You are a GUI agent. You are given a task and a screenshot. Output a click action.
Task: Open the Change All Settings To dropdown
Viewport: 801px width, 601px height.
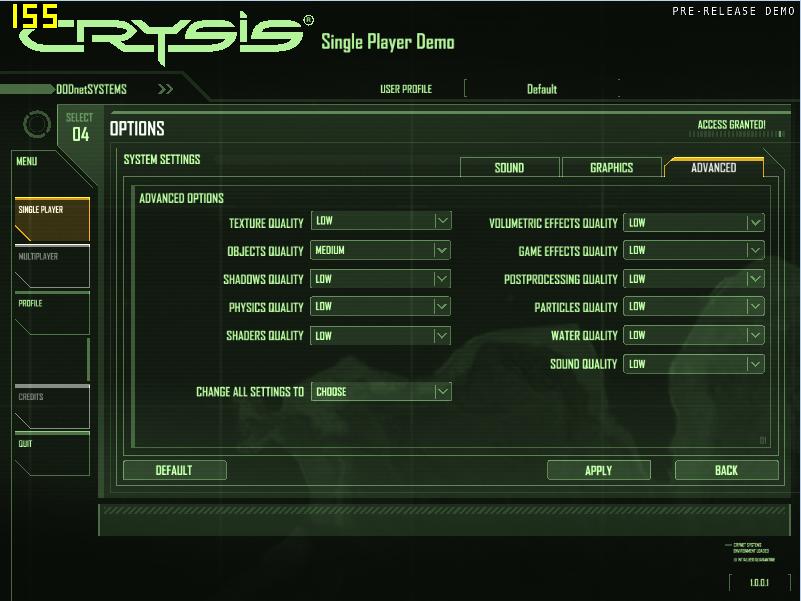[x=381, y=391]
